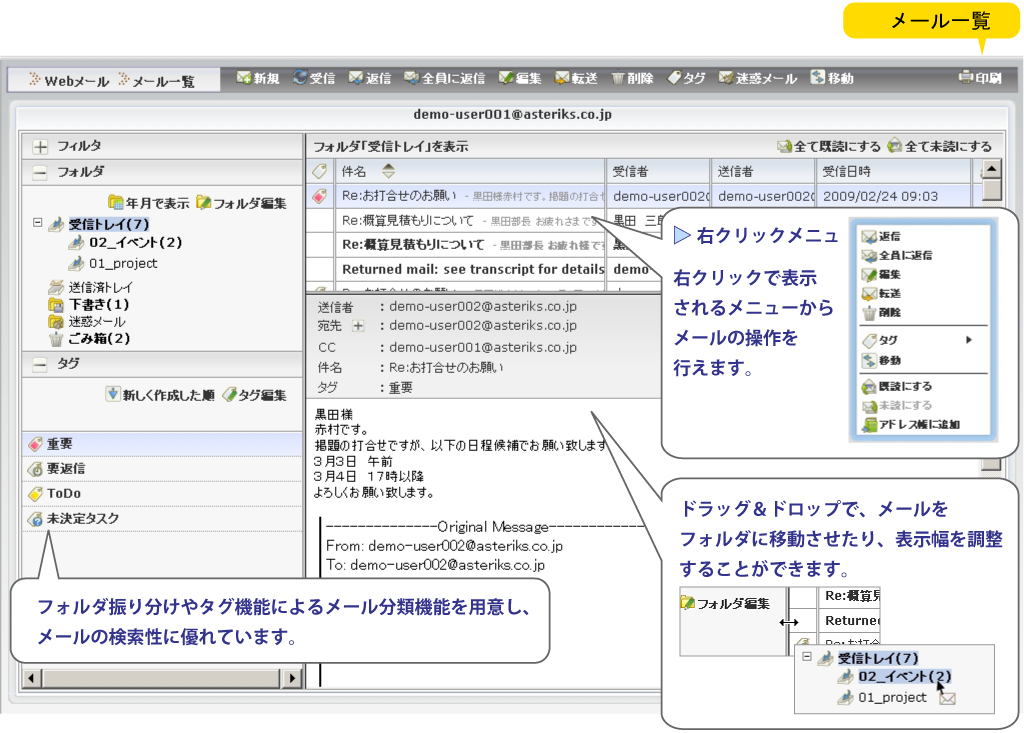Click 全て未読にする button
Screen dimensions: 1024x733
click(939, 146)
